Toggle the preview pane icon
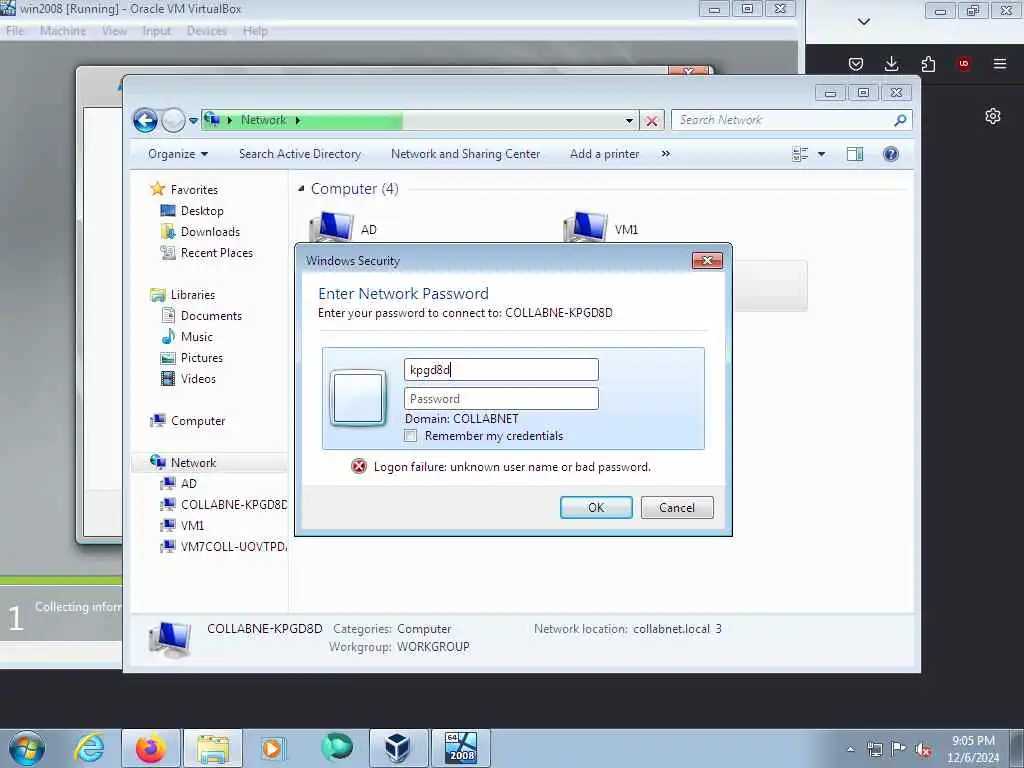 (x=855, y=154)
